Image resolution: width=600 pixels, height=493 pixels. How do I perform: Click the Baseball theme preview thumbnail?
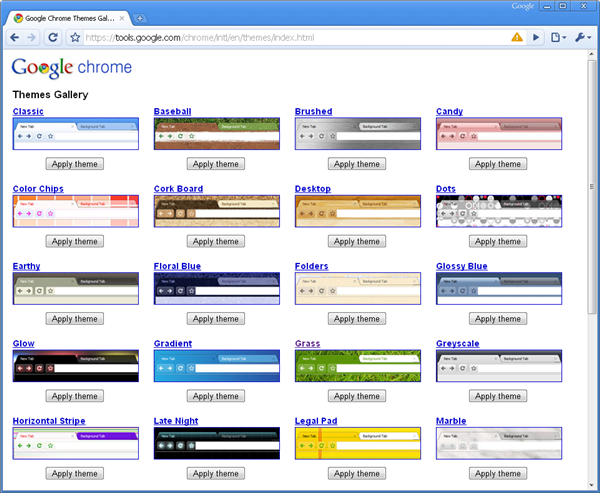point(217,134)
